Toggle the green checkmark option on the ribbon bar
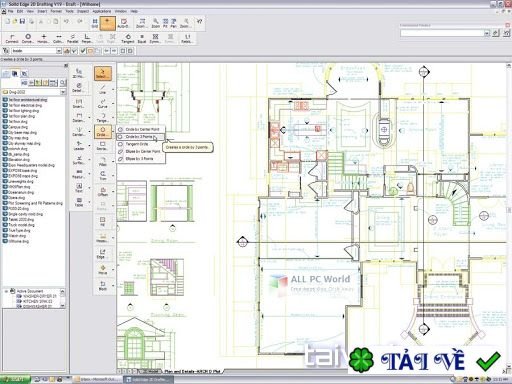The image size is (512, 384). click(83, 51)
